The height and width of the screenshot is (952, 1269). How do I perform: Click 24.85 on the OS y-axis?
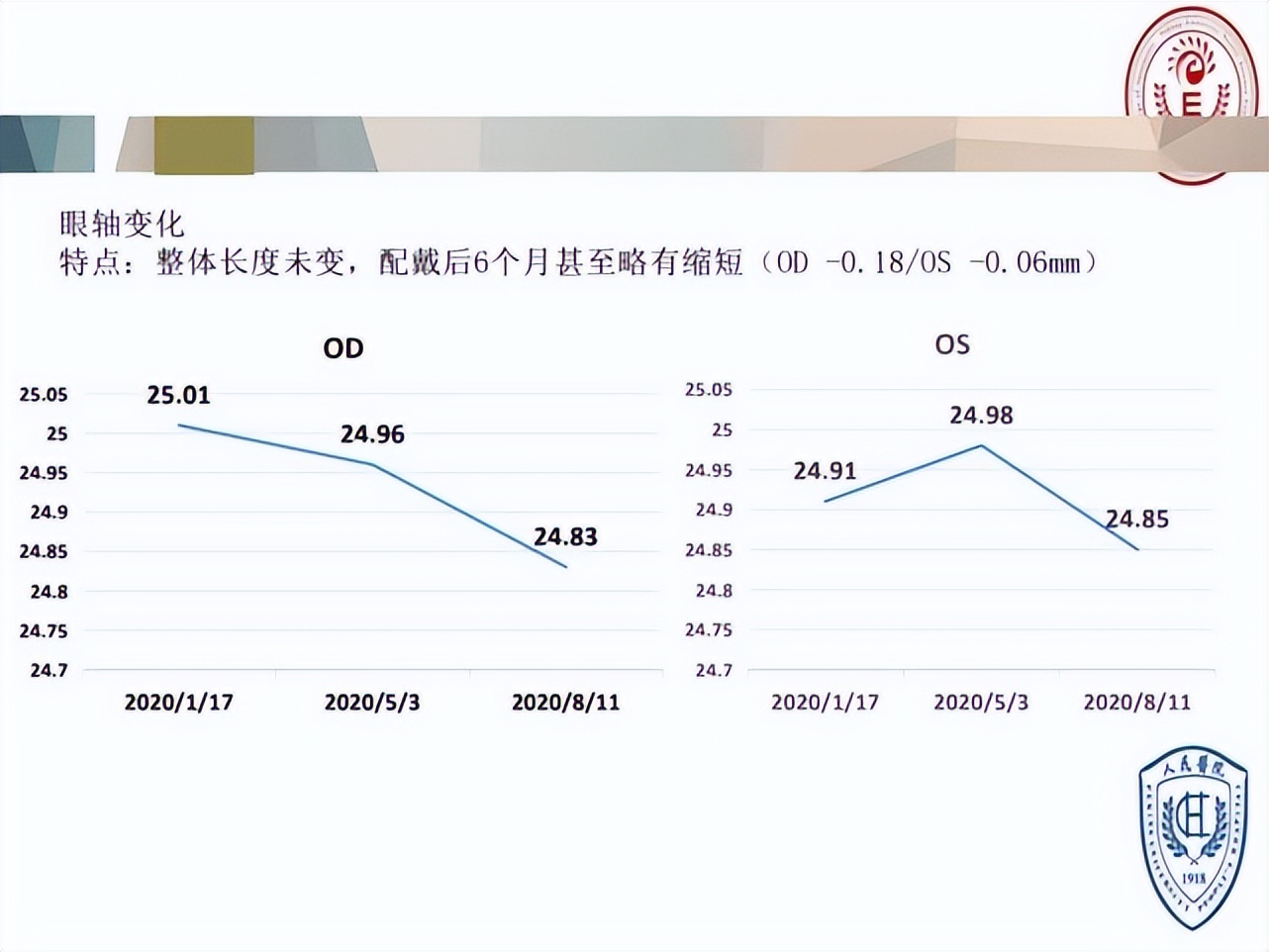point(709,550)
